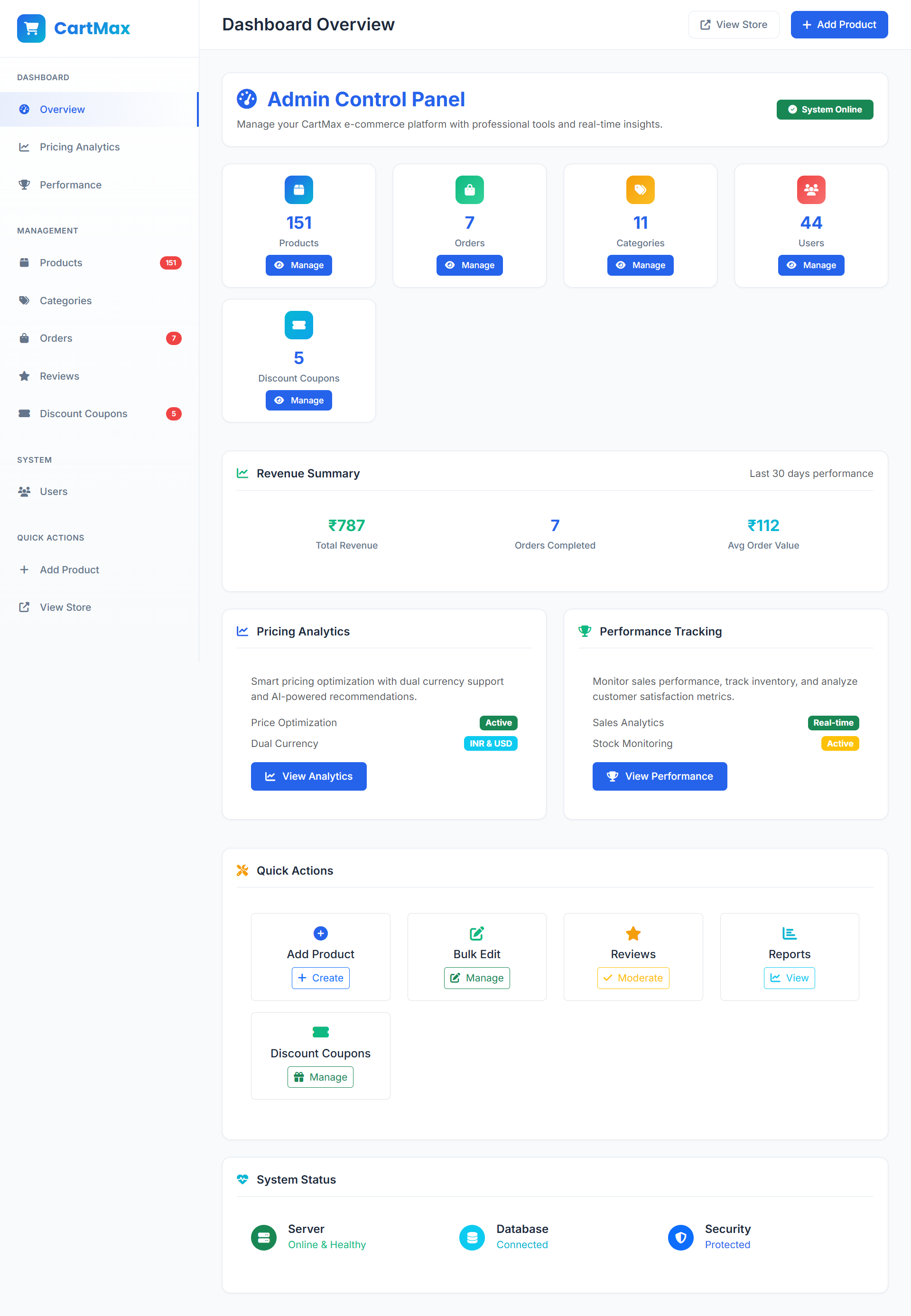Open Pricing Analytics in the sidebar
The image size is (911, 1316).
click(99, 147)
